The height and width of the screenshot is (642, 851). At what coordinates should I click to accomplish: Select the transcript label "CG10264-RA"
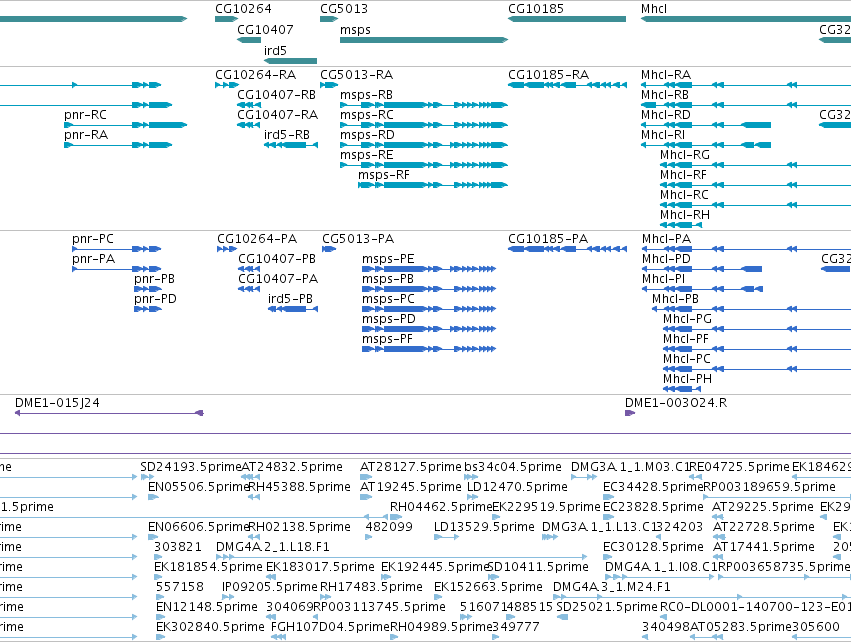[x=256, y=75]
